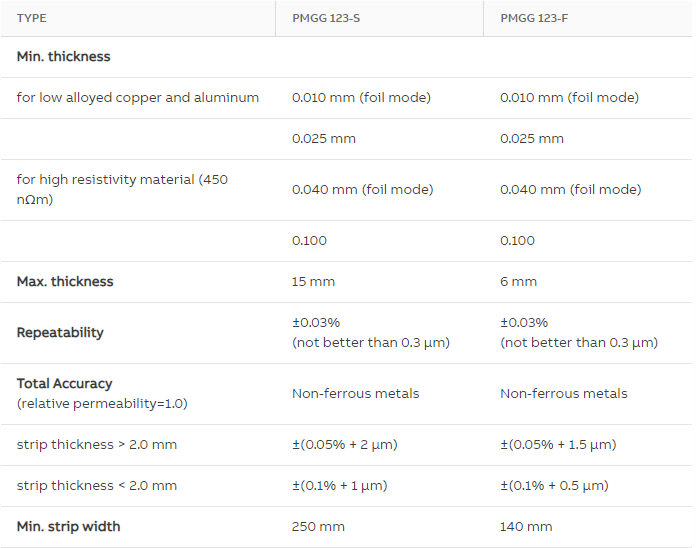Select the 140 mm min strip width value
The width and height of the screenshot is (696, 548).
[526, 527]
